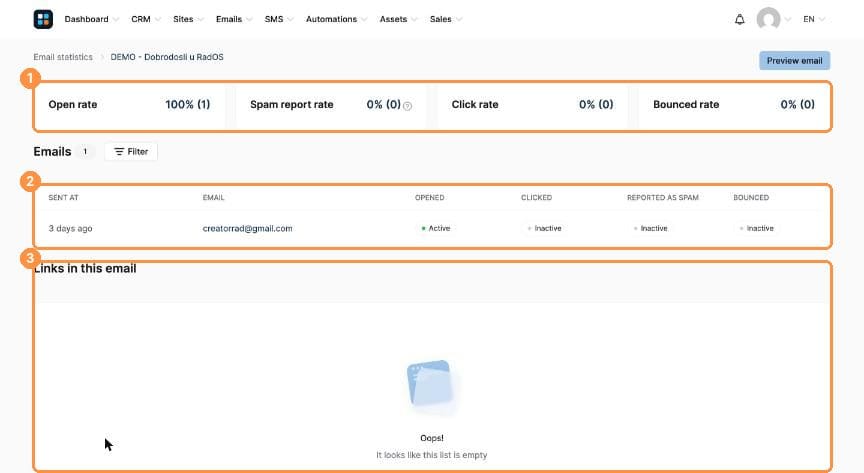Click the BOUNCED column header

pos(751,197)
